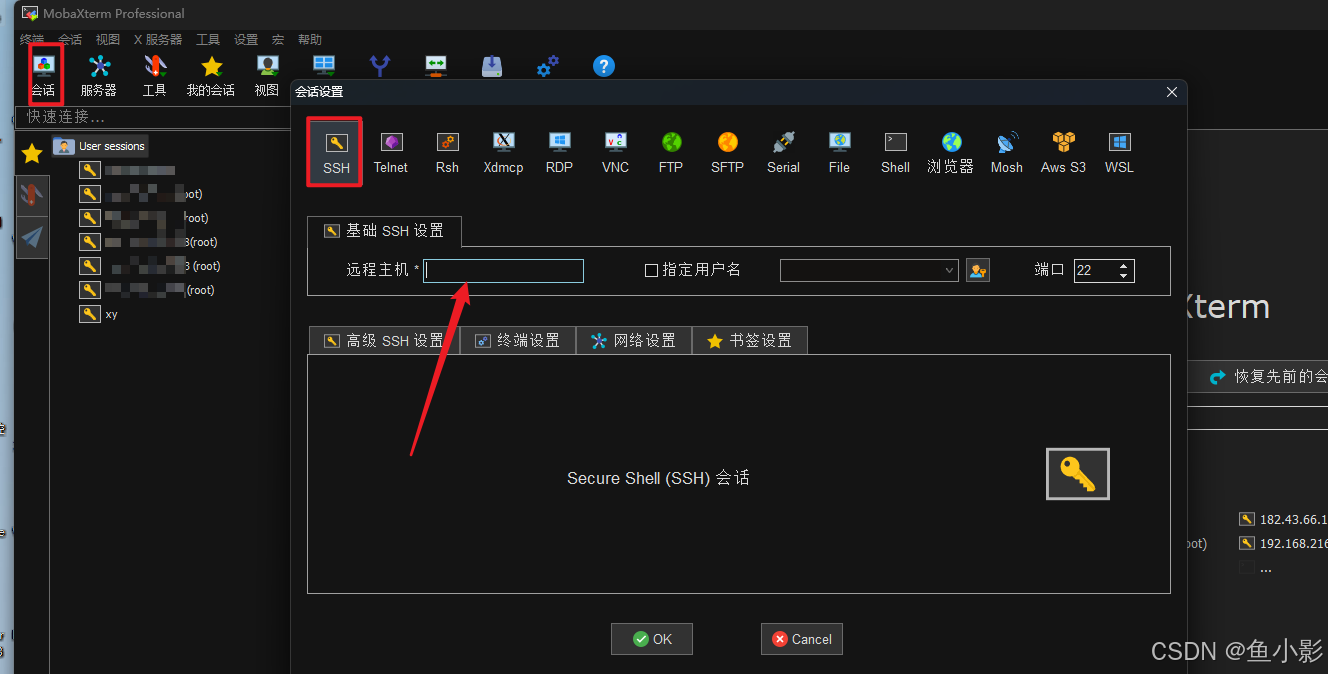Select the Shell session type

pos(895,152)
